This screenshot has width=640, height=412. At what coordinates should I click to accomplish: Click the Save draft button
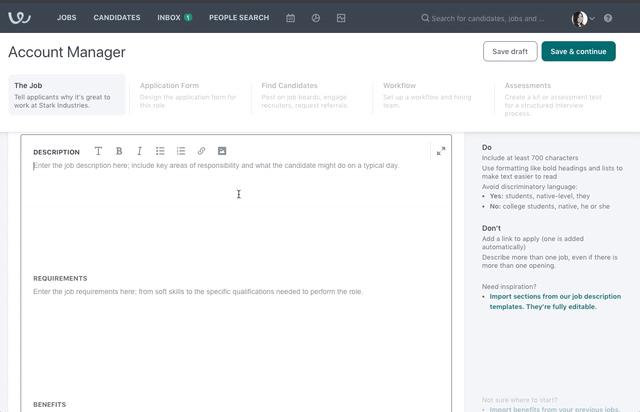(509, 52)
